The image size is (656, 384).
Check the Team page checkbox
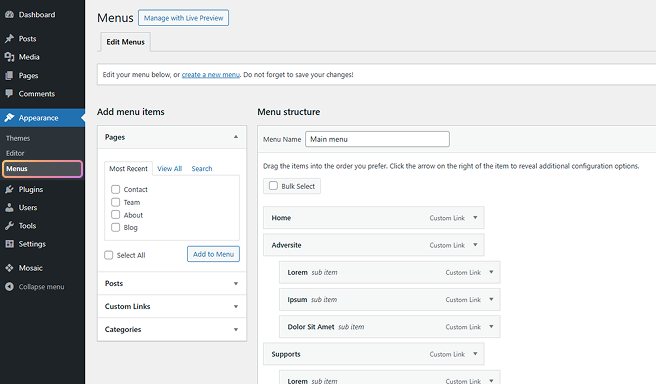115,202
